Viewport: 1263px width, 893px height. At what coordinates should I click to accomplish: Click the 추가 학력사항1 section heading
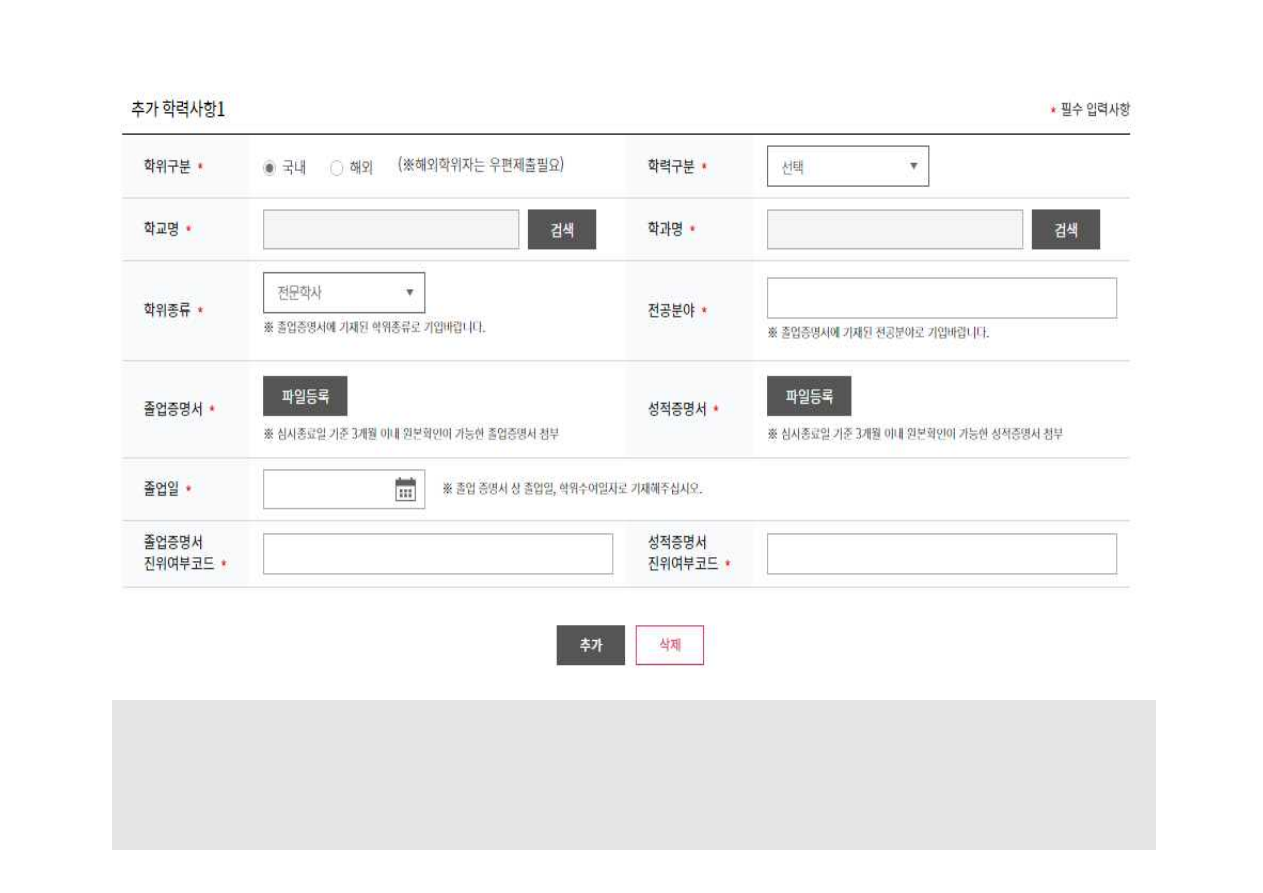[x=178, y=109]
